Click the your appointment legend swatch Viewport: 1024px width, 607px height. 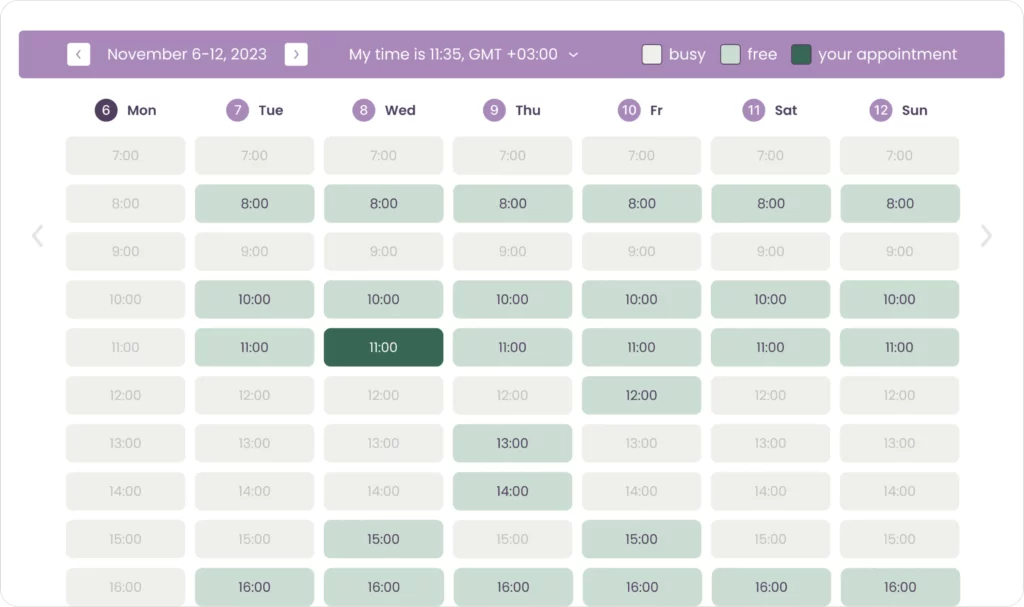[x=801, y=54]
